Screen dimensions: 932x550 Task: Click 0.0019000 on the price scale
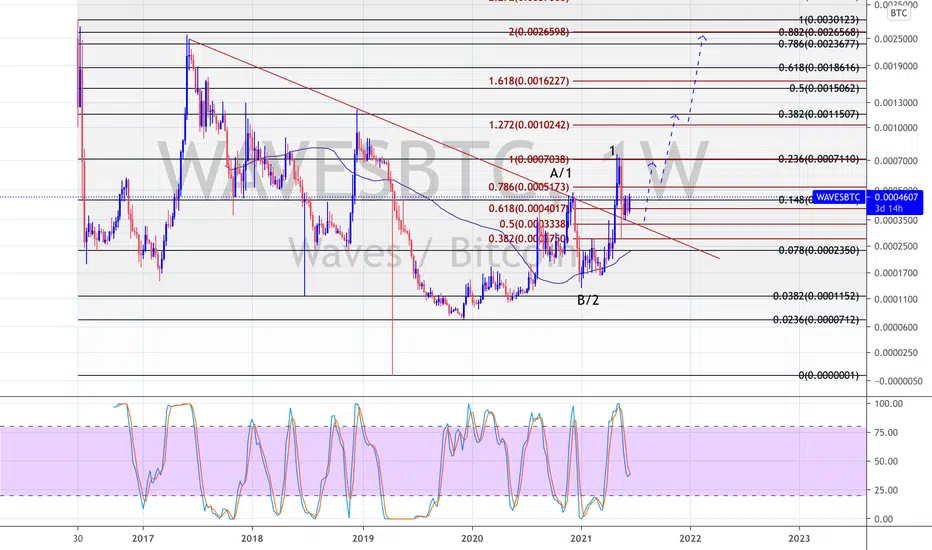[896, 66]
